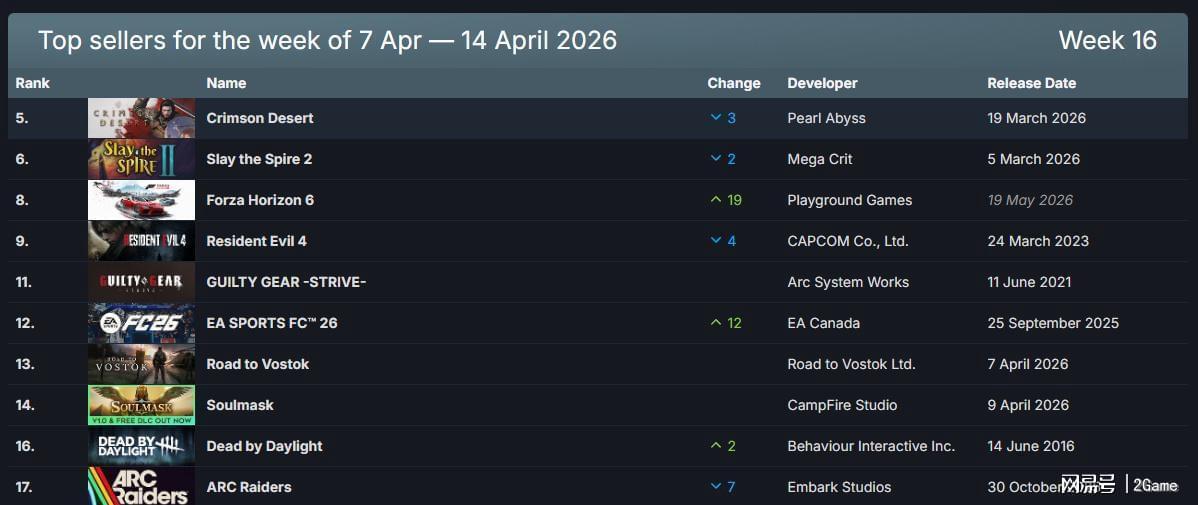Click the Mega Crit developer cell
Screen dimensions: 1198x505
point(820,159)
